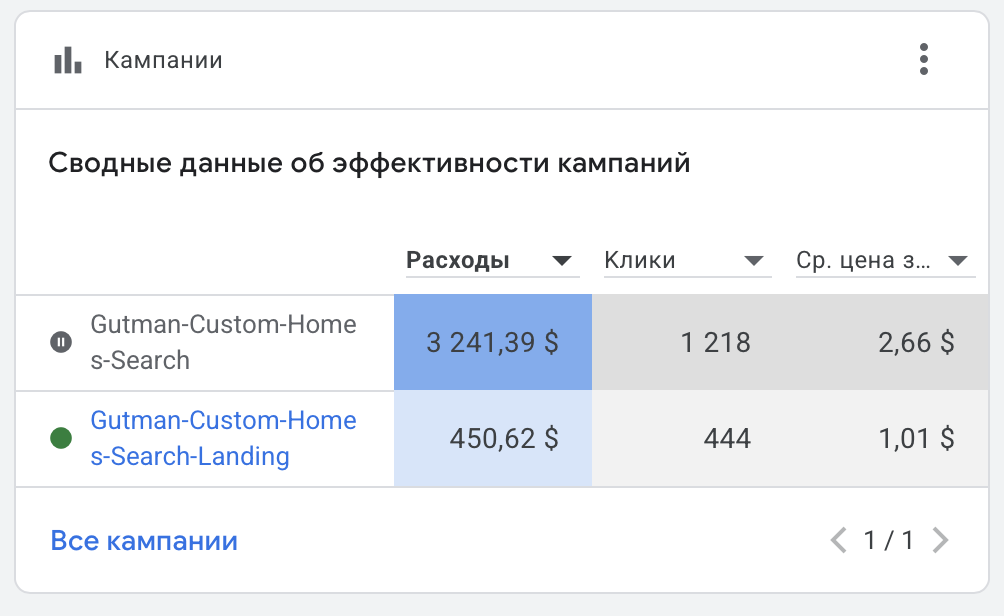Click the 1 218 clicks cell
Viewport: 1004px width, 616px height.
[715, 343]
